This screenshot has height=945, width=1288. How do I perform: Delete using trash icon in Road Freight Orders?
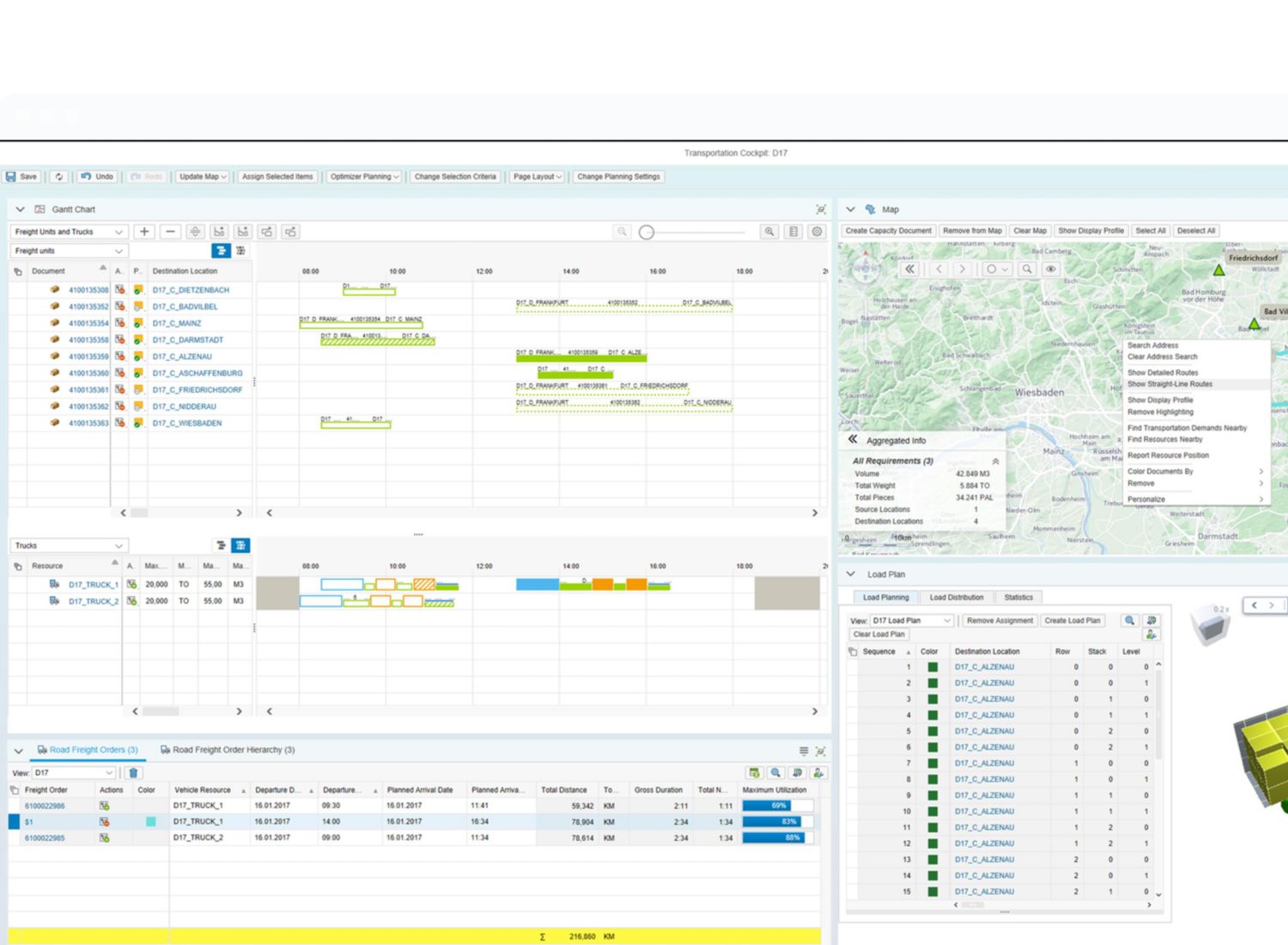133,773
